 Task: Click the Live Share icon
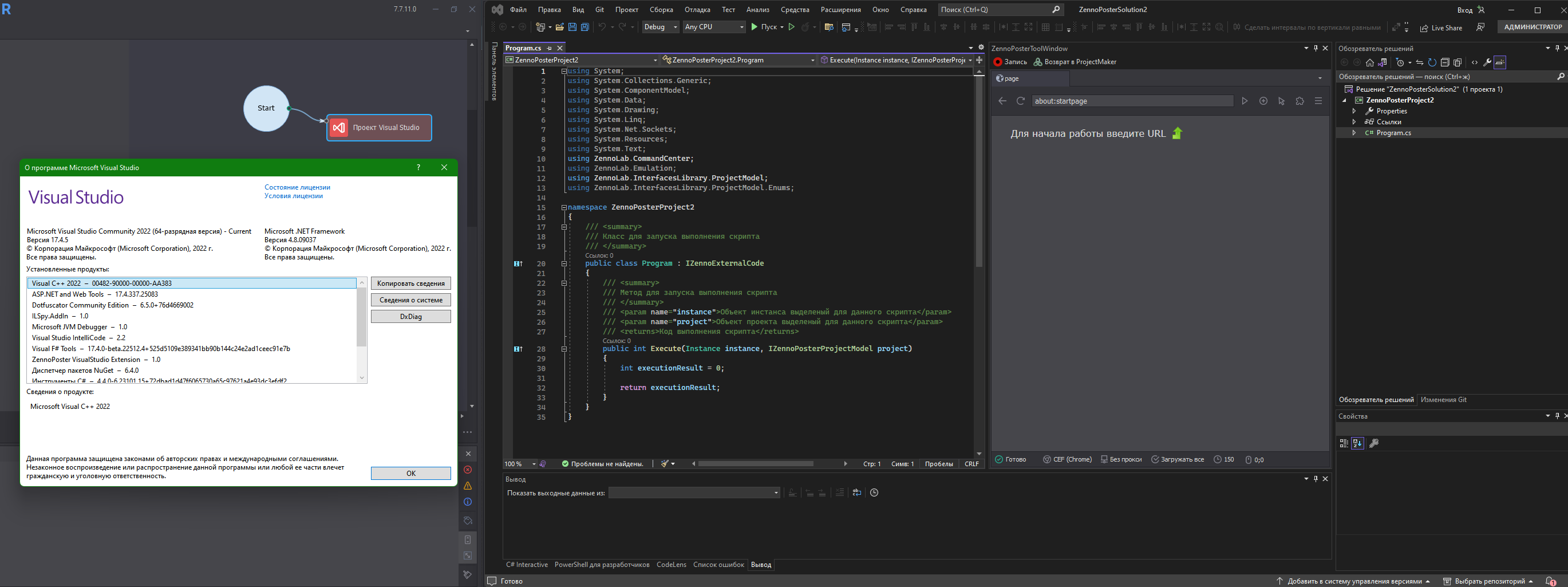(x=1424, y=28)
